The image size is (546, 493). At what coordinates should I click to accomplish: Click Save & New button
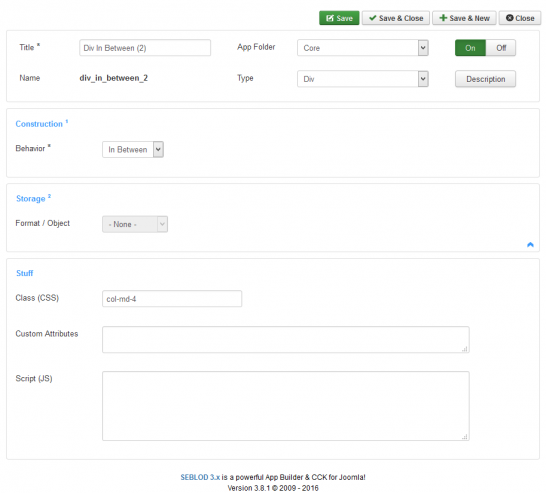click(464, 18)
